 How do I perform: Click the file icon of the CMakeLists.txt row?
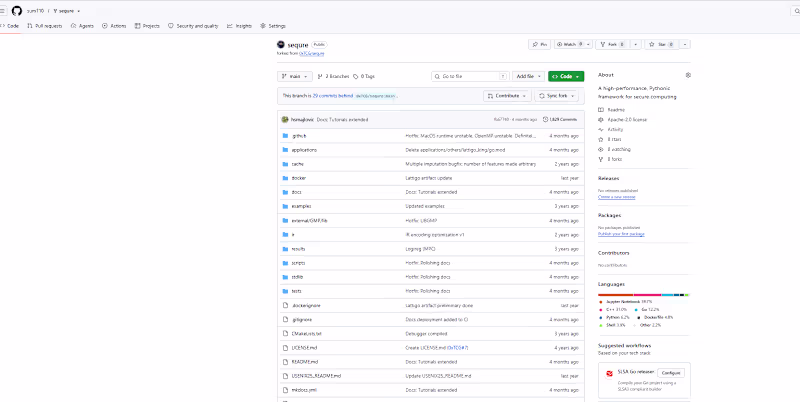[285, 334]
